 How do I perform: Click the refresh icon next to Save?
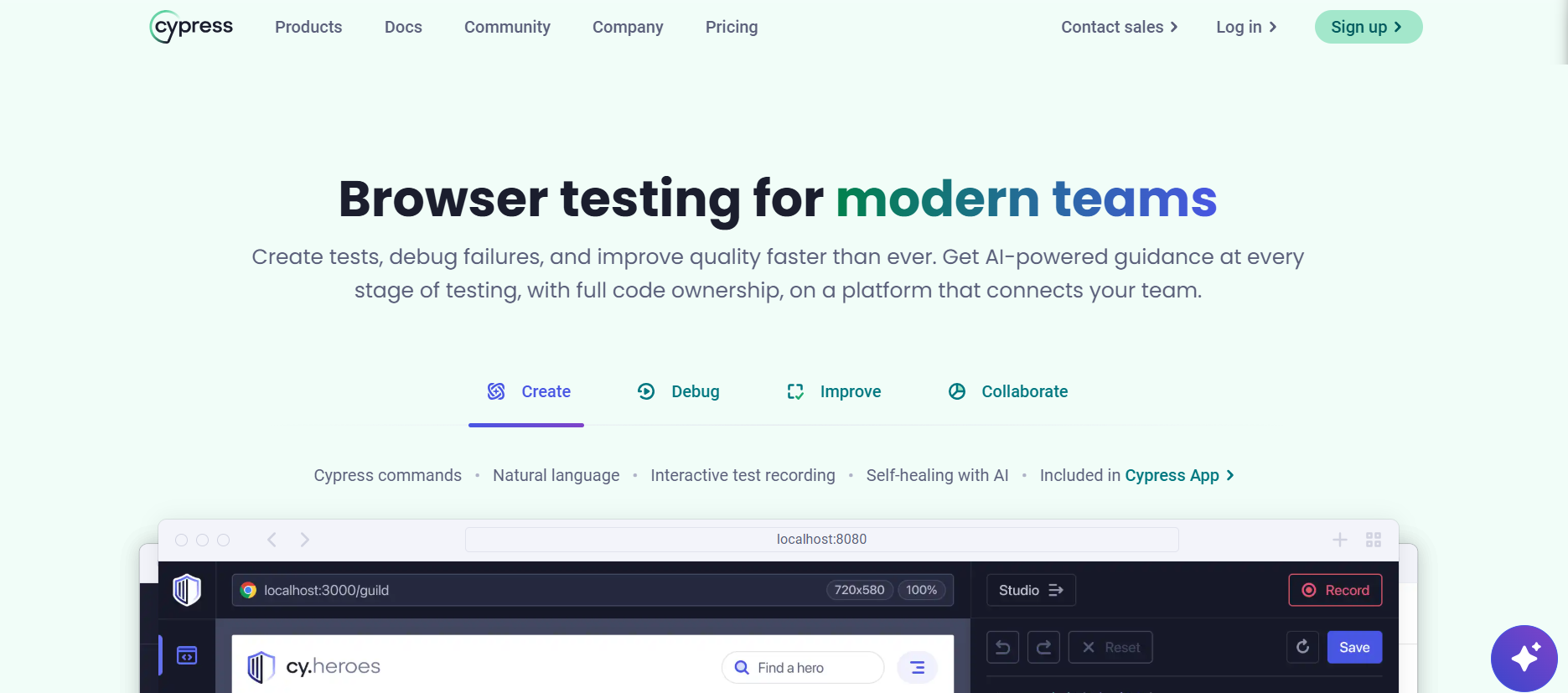click(1302, 647)
